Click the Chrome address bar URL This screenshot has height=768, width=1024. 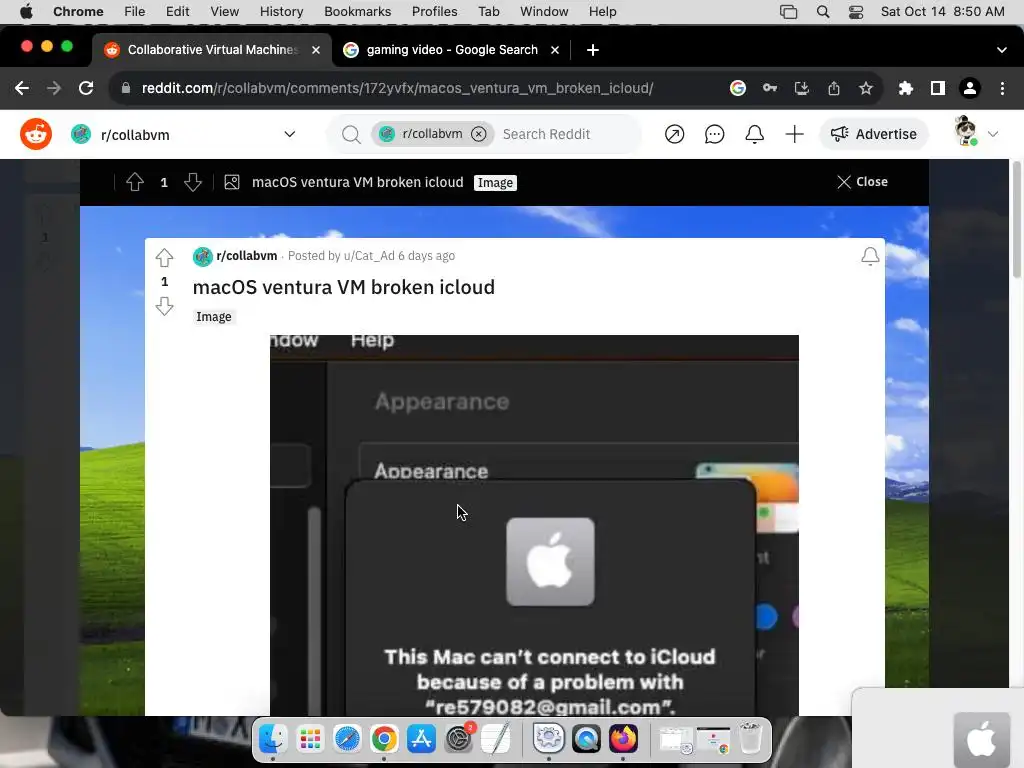[x=397, y=88]
